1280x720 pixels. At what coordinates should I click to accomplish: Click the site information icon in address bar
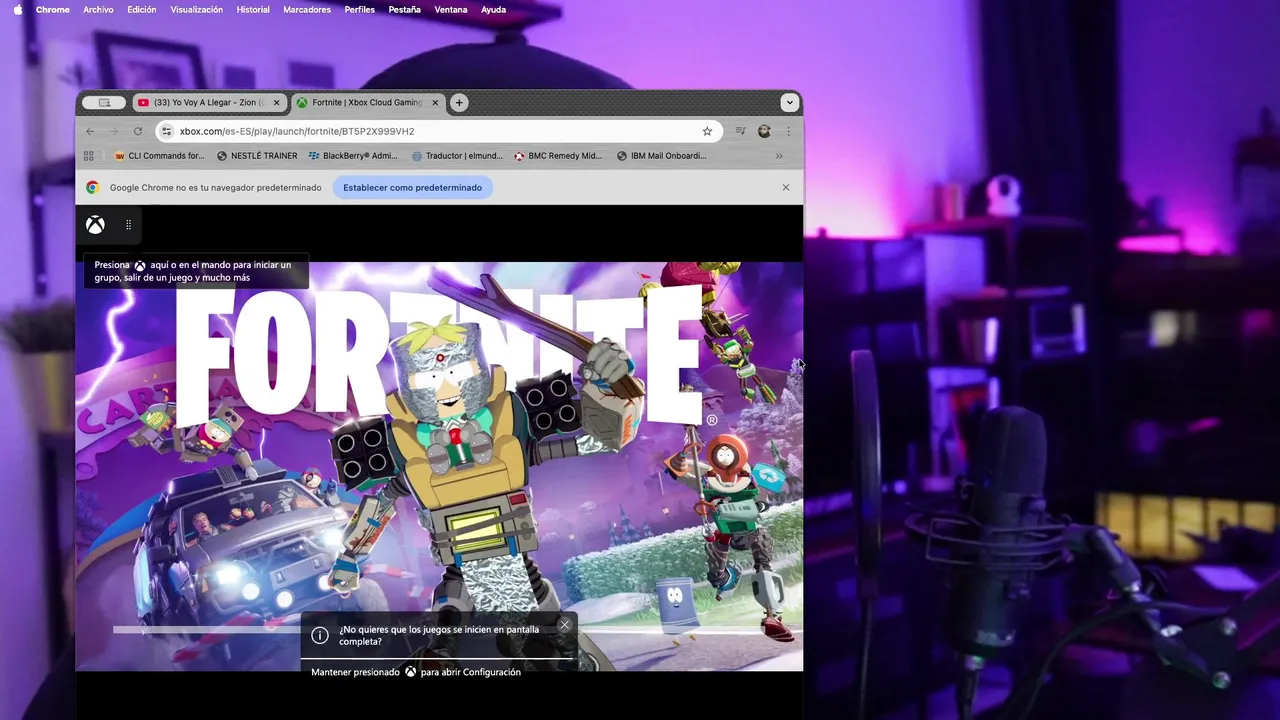167,131
